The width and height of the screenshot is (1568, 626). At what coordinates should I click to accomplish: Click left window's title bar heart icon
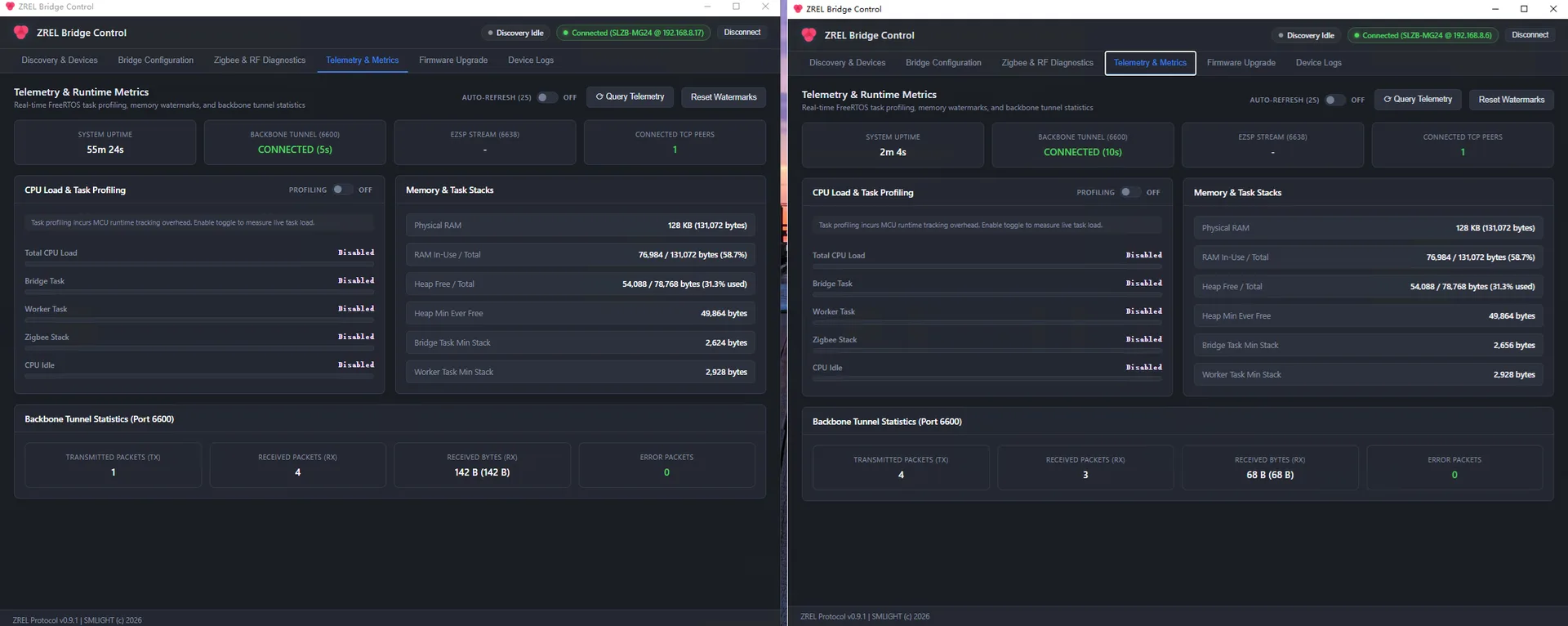(10, 7)
